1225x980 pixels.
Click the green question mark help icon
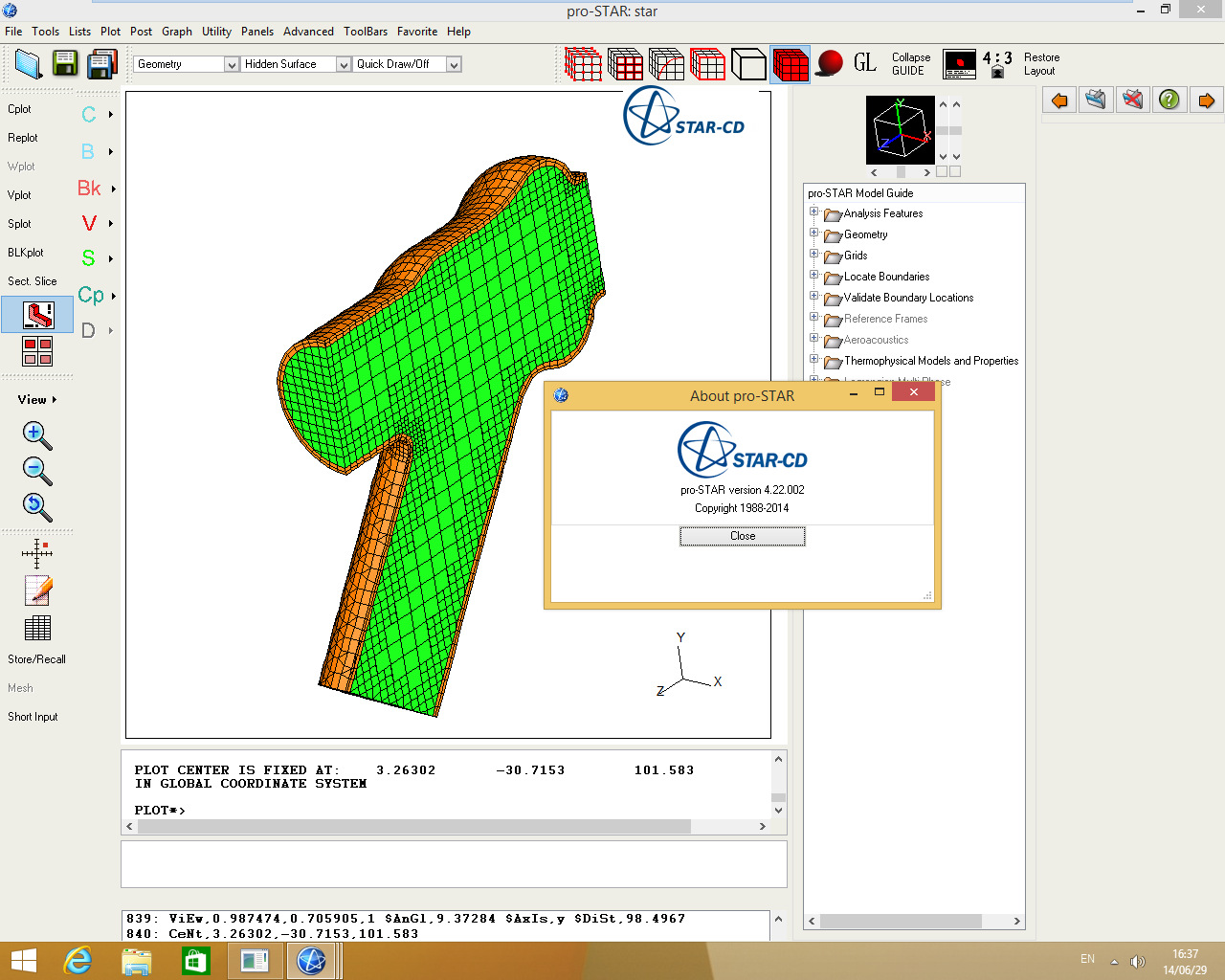(1169, 100)
